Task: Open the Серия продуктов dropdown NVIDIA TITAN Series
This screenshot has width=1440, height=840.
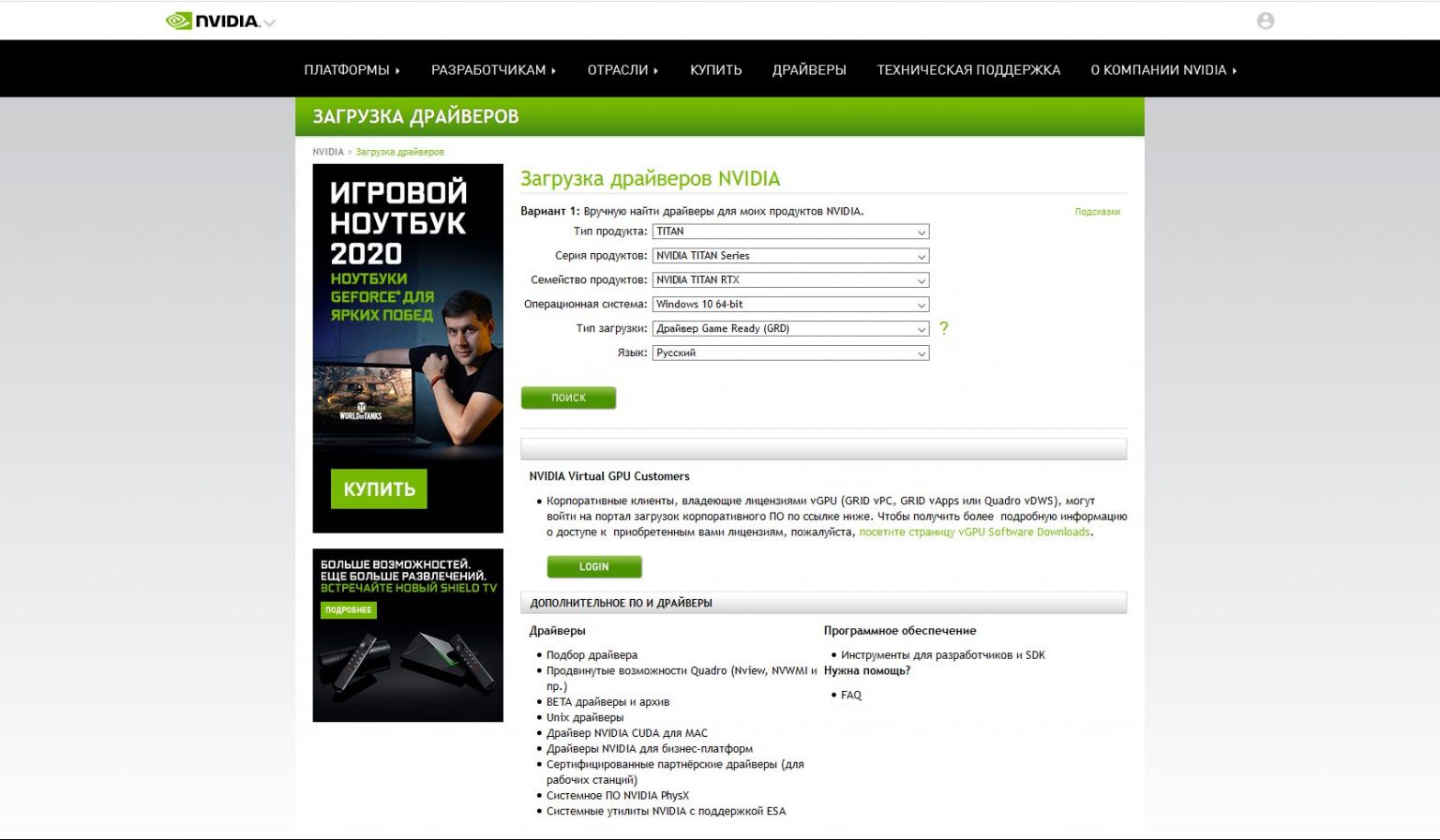Action: coord(790,256)
